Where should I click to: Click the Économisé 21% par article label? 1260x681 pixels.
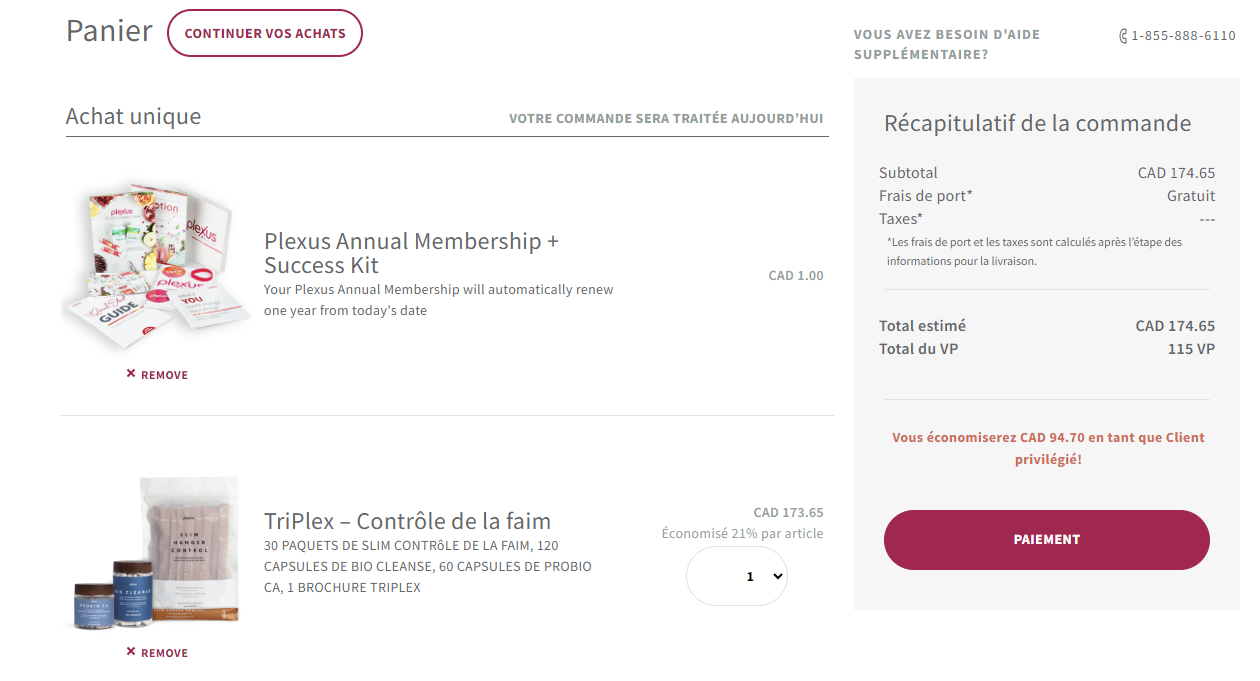tap(742, 533)
